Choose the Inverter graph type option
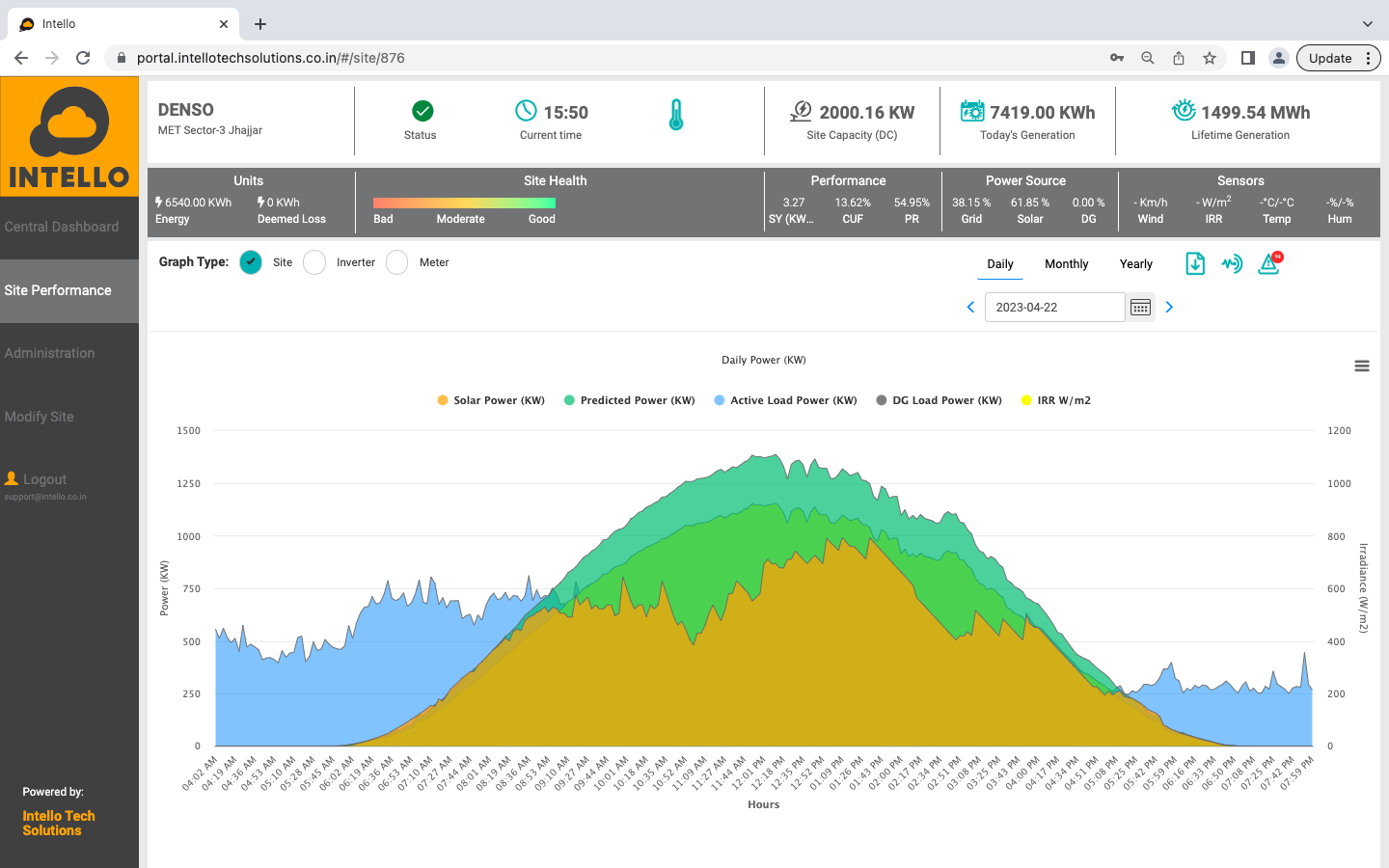Screen dimensions: 1389x868 click(313, 261)
